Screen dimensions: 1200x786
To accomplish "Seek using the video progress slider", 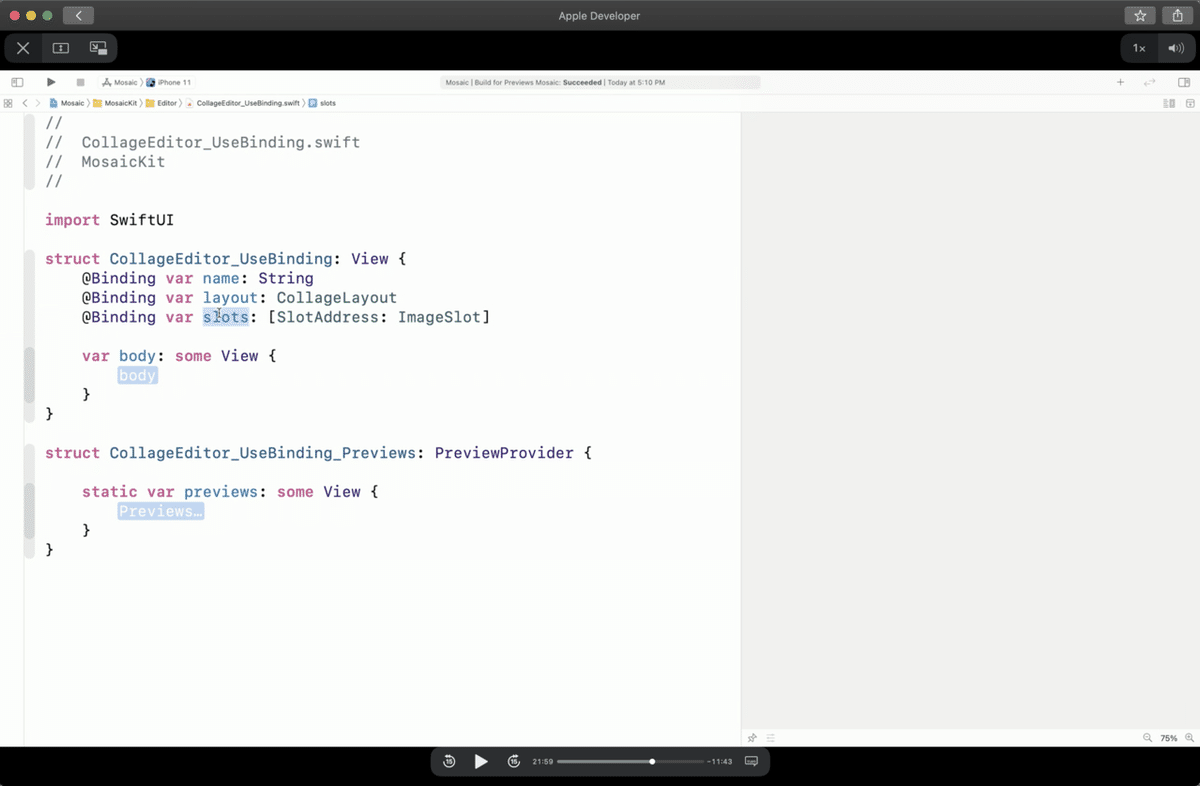I will click(629, 762).
